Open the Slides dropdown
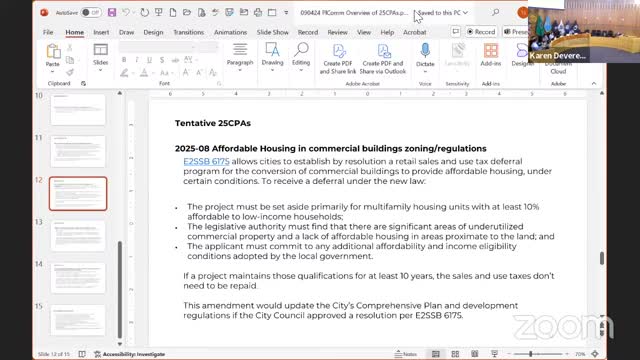Image resolution: width=640 pixels, height=360 pixels. 100,70
